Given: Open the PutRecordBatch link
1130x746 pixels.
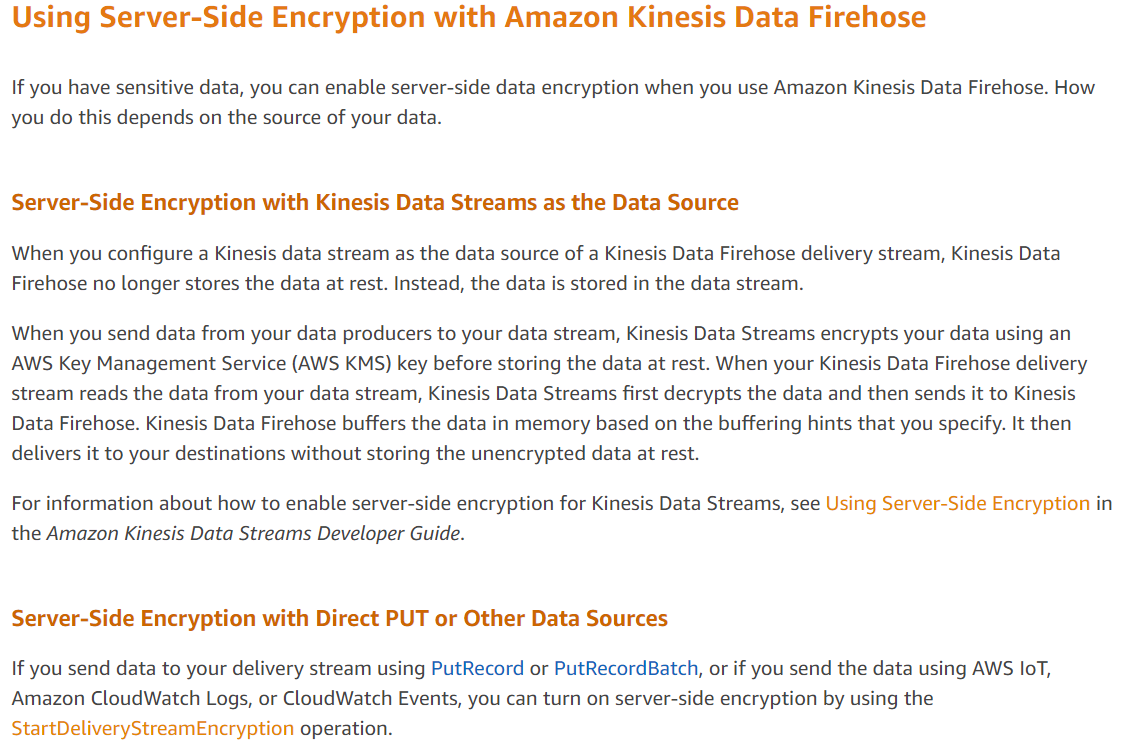Looking at the screenshot, I should [x=626, y=668].
